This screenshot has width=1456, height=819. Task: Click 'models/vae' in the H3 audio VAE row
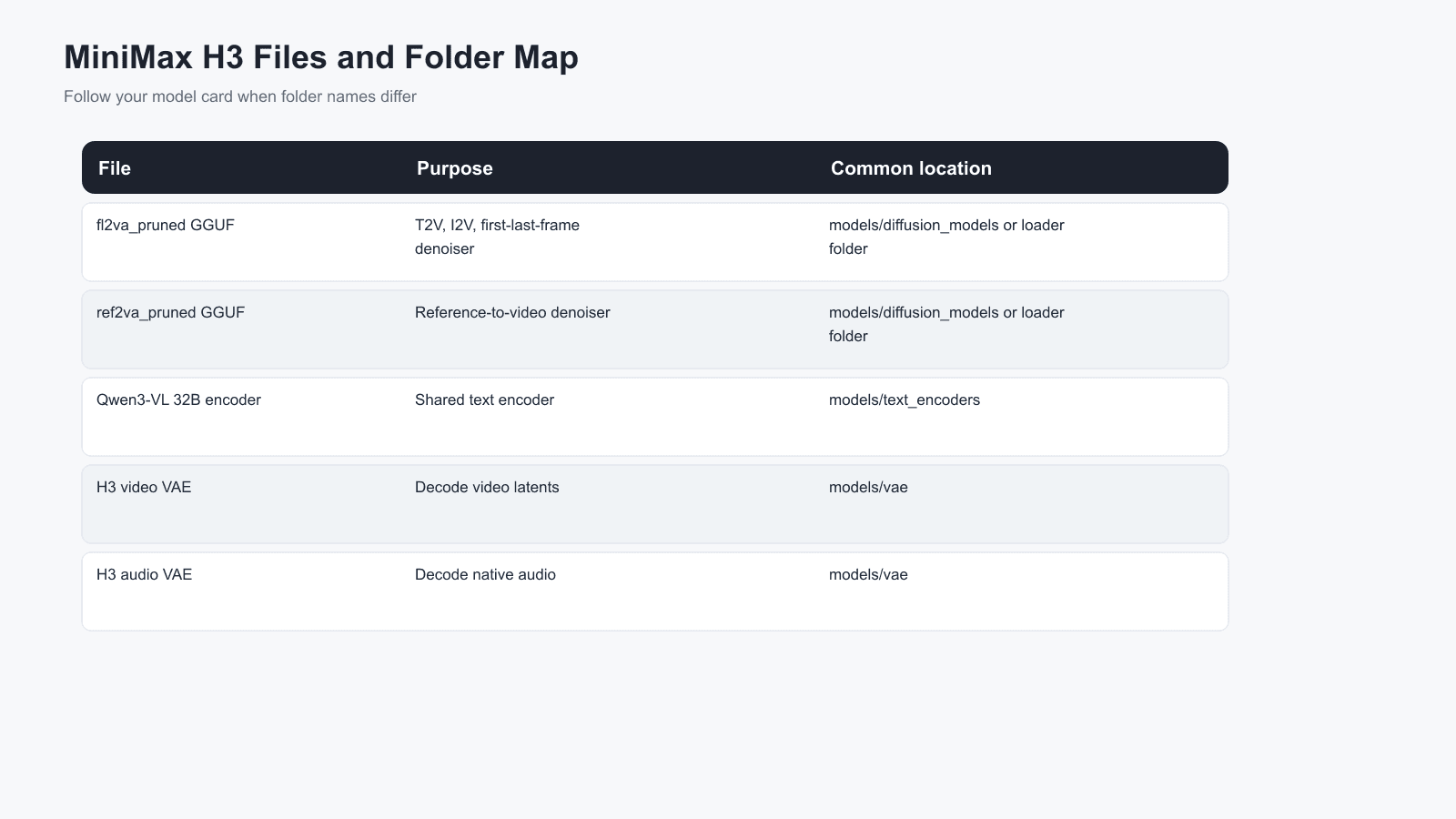click(x=868, y=574)
